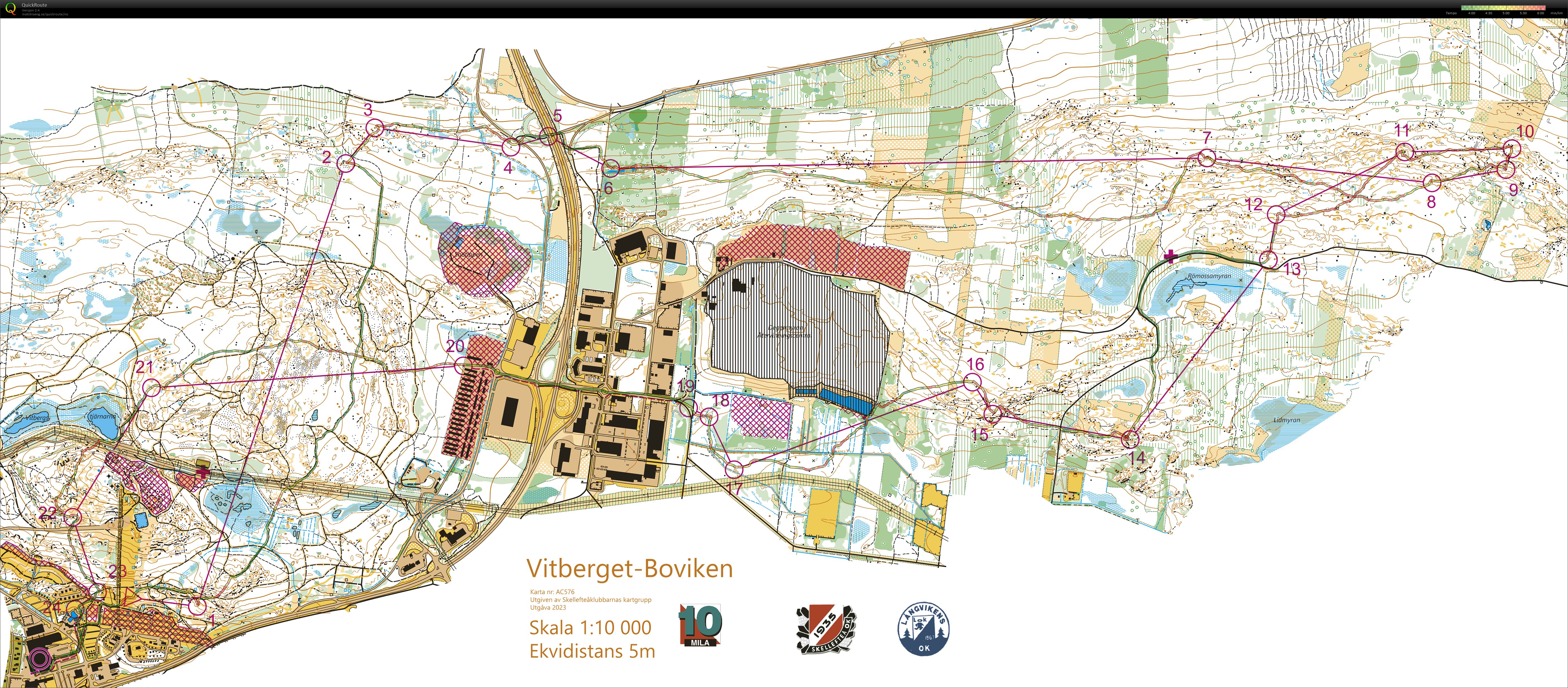
Task: Click the 'Skala 1:10 000' text
Action: pyautogui.click(x=590, y=628)
